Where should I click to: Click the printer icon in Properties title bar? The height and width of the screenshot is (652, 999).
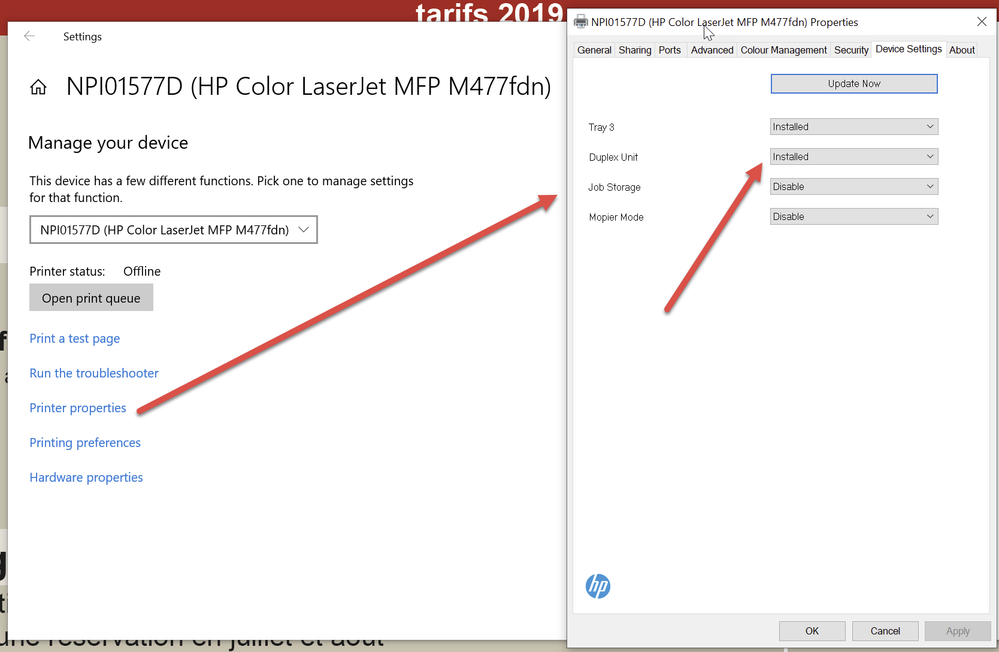tap(580, 22)
